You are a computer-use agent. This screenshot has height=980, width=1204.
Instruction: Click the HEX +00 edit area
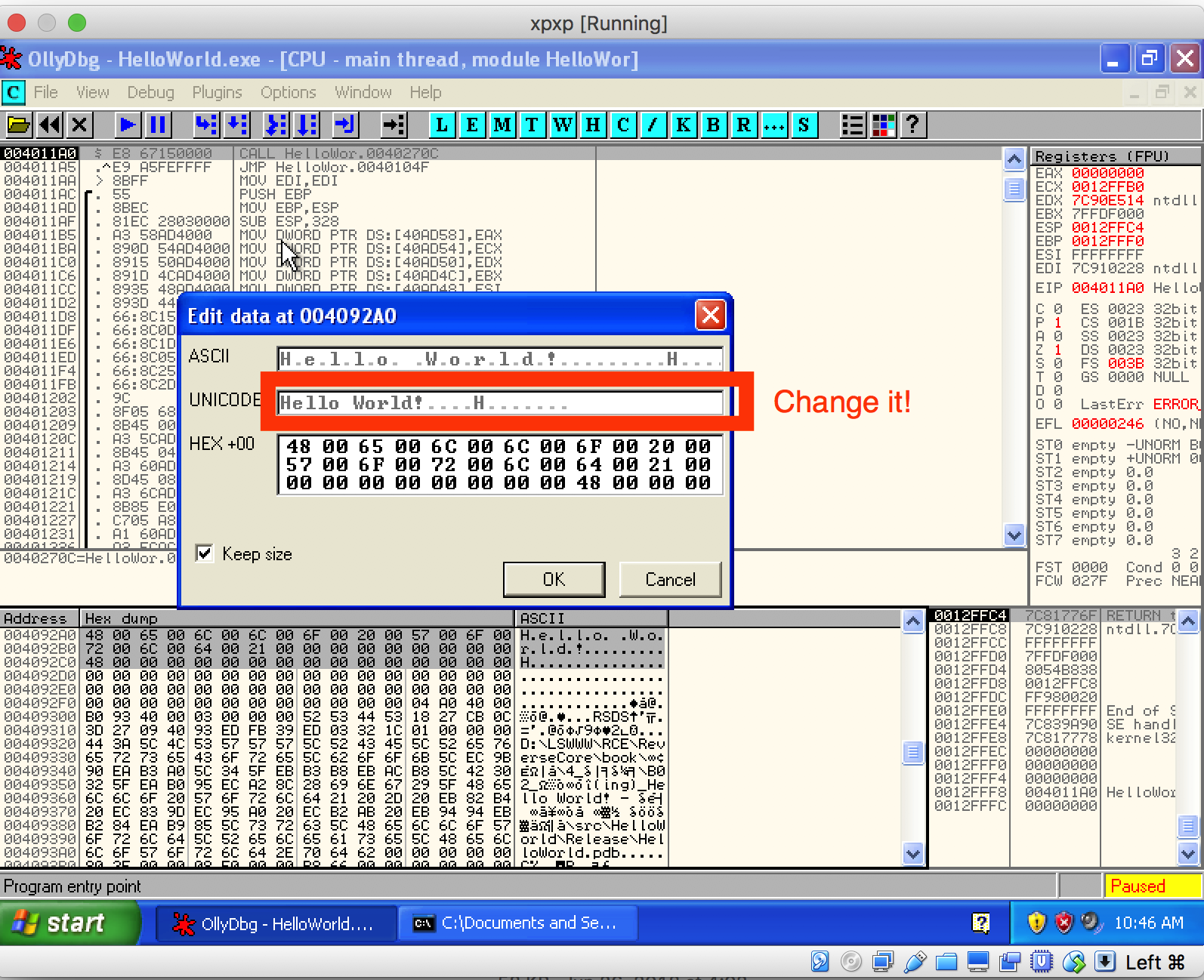coord(499,464)
